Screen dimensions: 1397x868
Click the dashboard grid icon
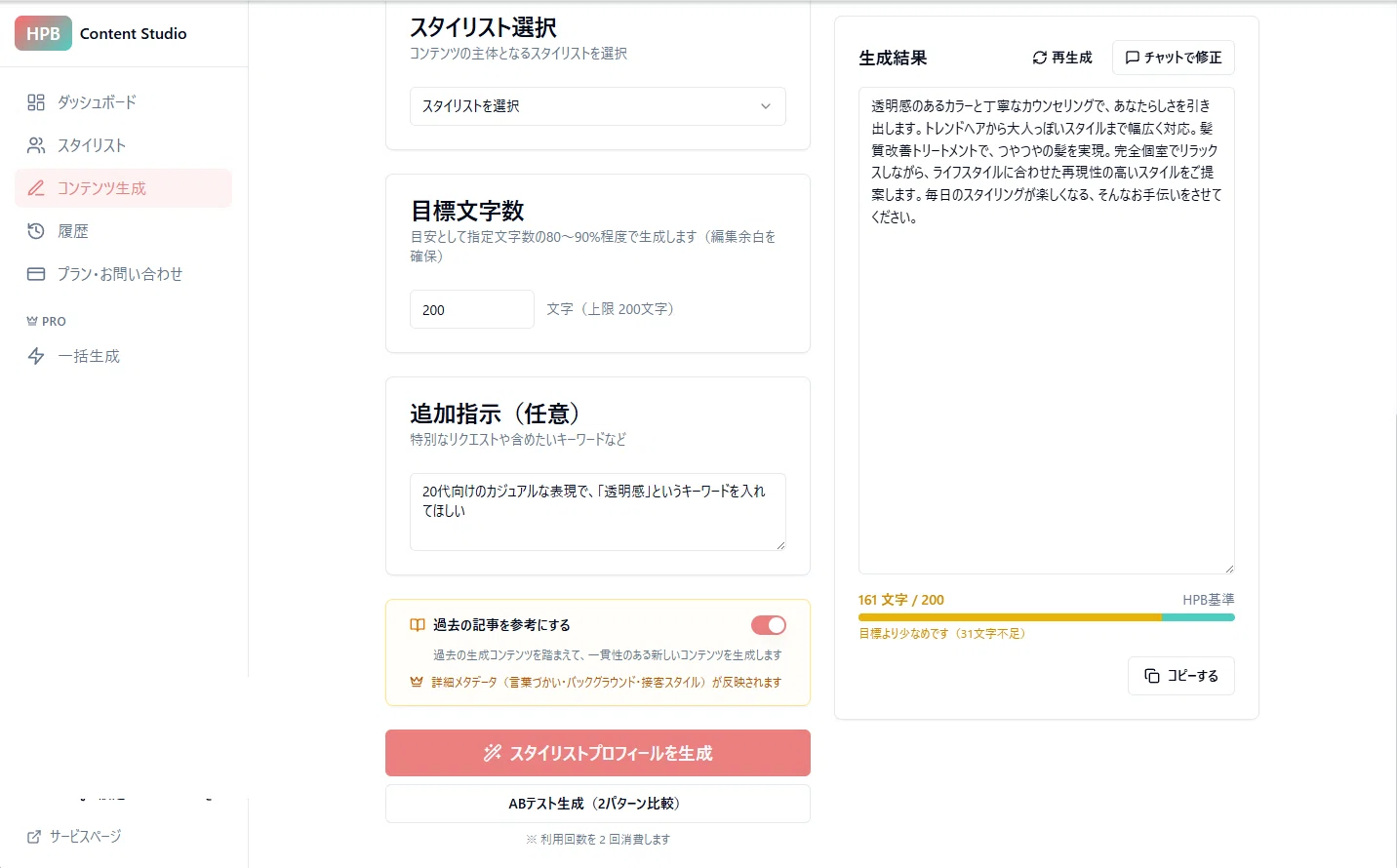(x=36, y=102)
